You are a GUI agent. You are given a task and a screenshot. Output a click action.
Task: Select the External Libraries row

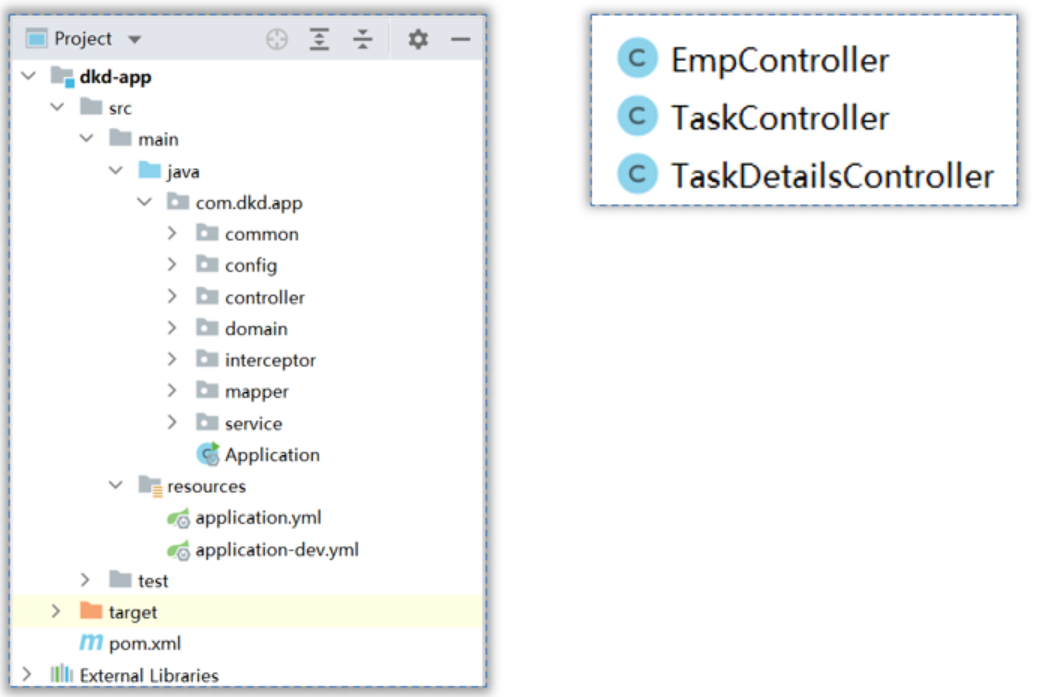click(248, 675)
